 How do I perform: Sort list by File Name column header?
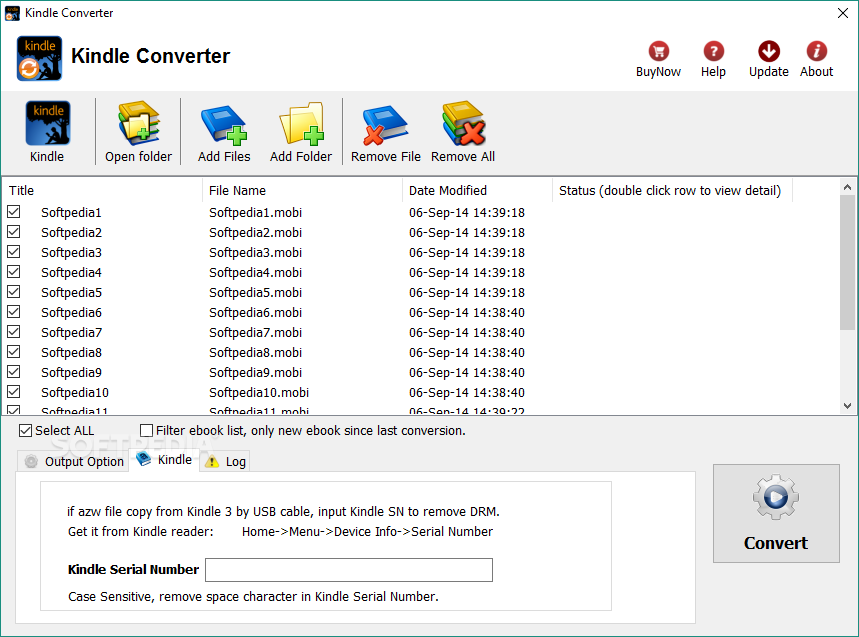coord(302,190)
